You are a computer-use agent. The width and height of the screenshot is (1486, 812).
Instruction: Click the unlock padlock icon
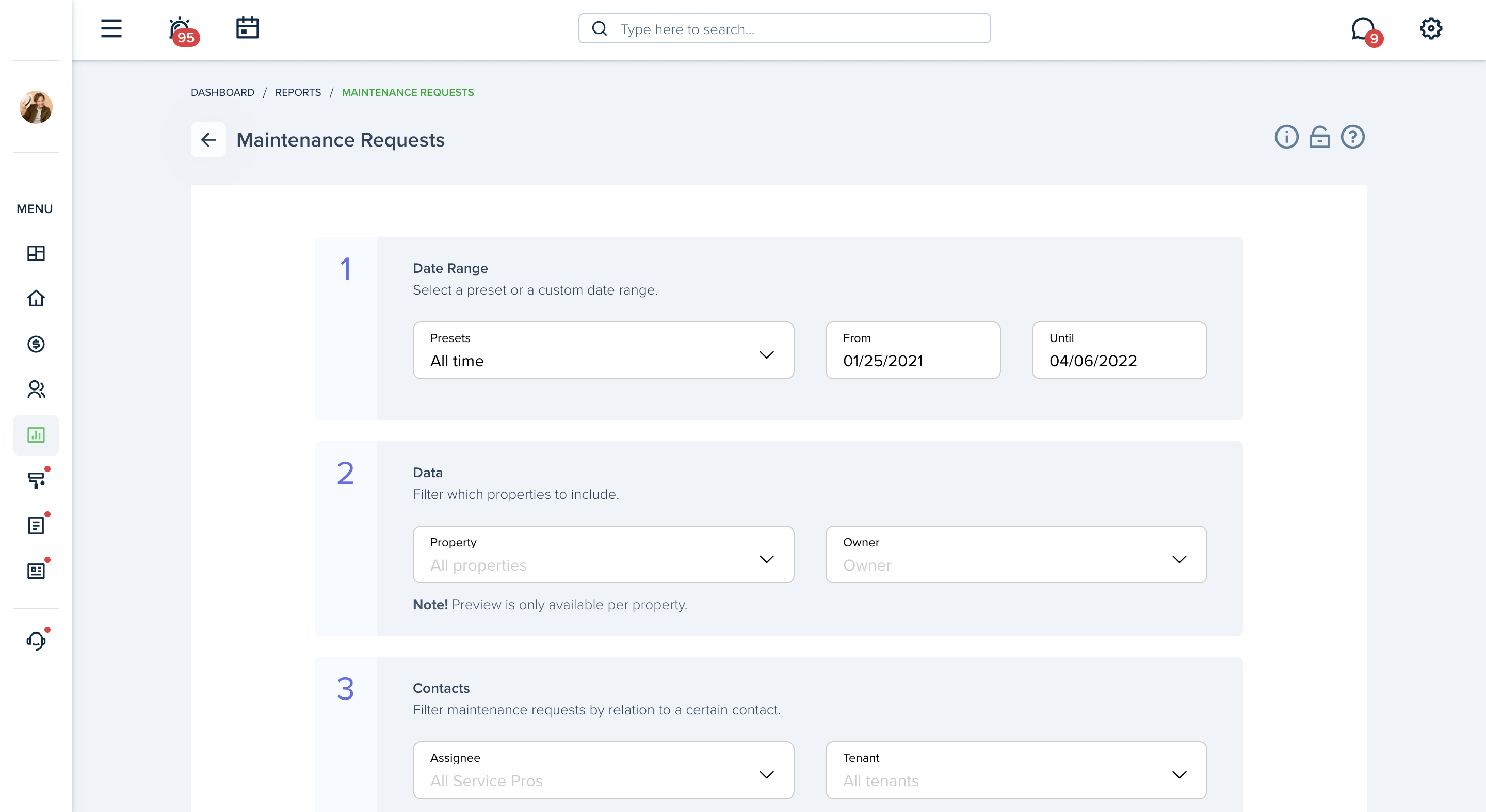coord(1319,137)
